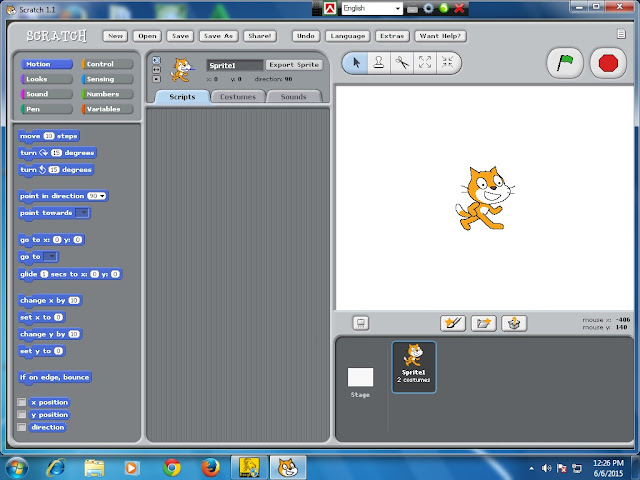Click the cat sprite on stage
Screen dimensions: 640x480
[484, 198]
